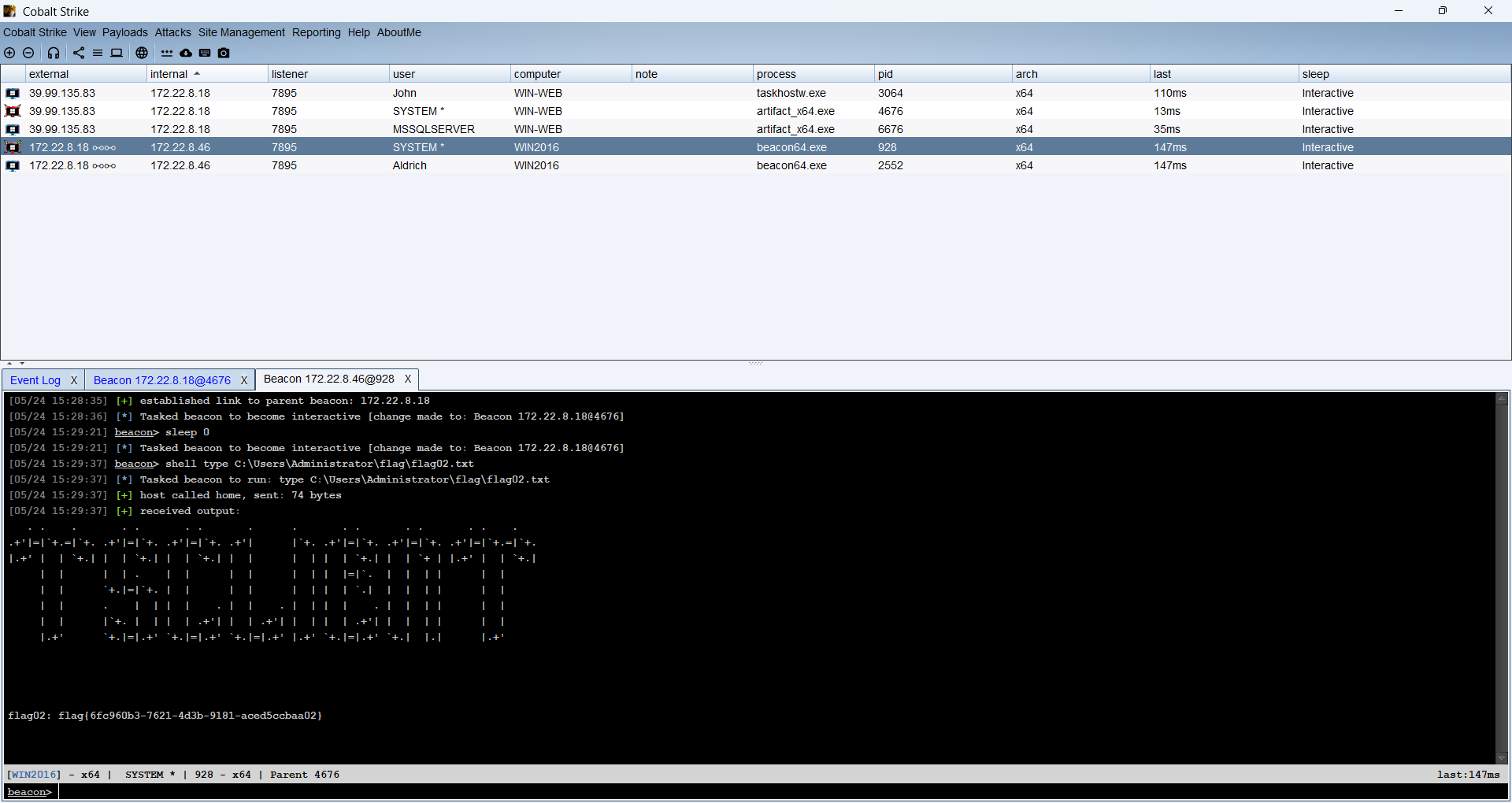
Task: Open the View menu
Action: point(84,32)
